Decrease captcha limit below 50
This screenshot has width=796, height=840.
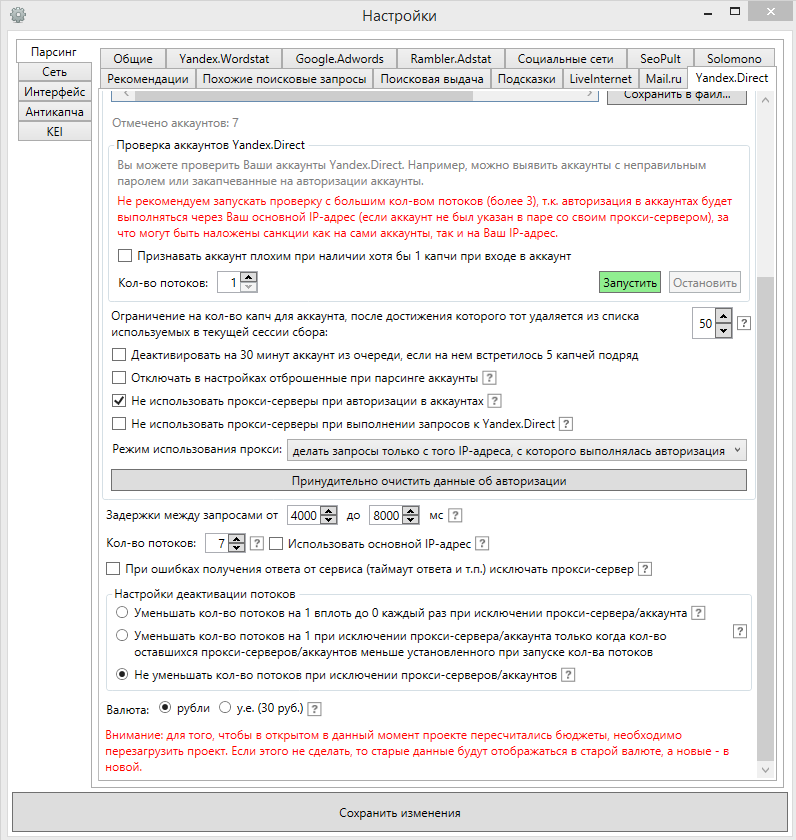(724, 331)
